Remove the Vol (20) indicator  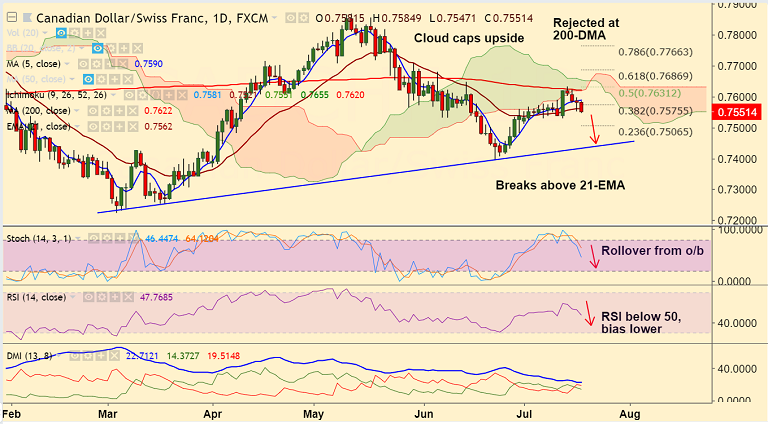(x=101, y=33)
